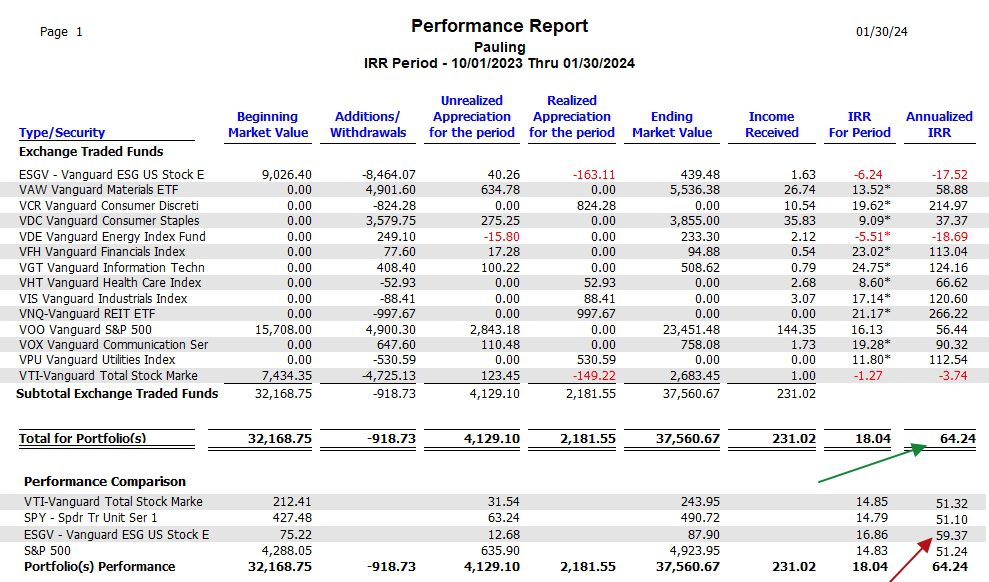Select VDC ending market value 3,855.00
The height and width of the screenshot is (582, 989).
coord(694,221)
